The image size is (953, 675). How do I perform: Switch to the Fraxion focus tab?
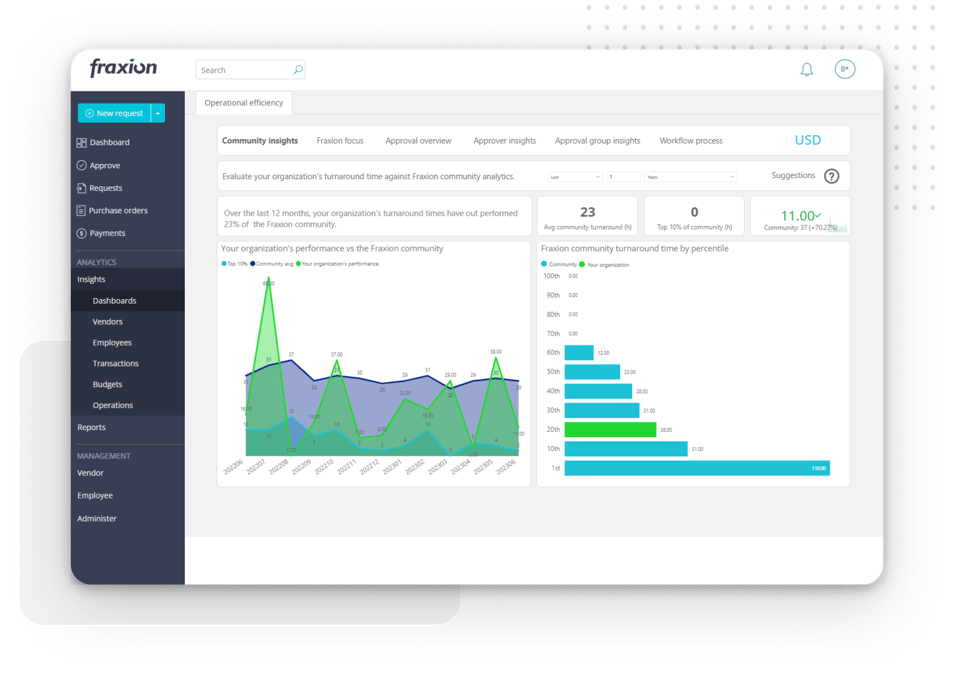(x=339, y=141)
